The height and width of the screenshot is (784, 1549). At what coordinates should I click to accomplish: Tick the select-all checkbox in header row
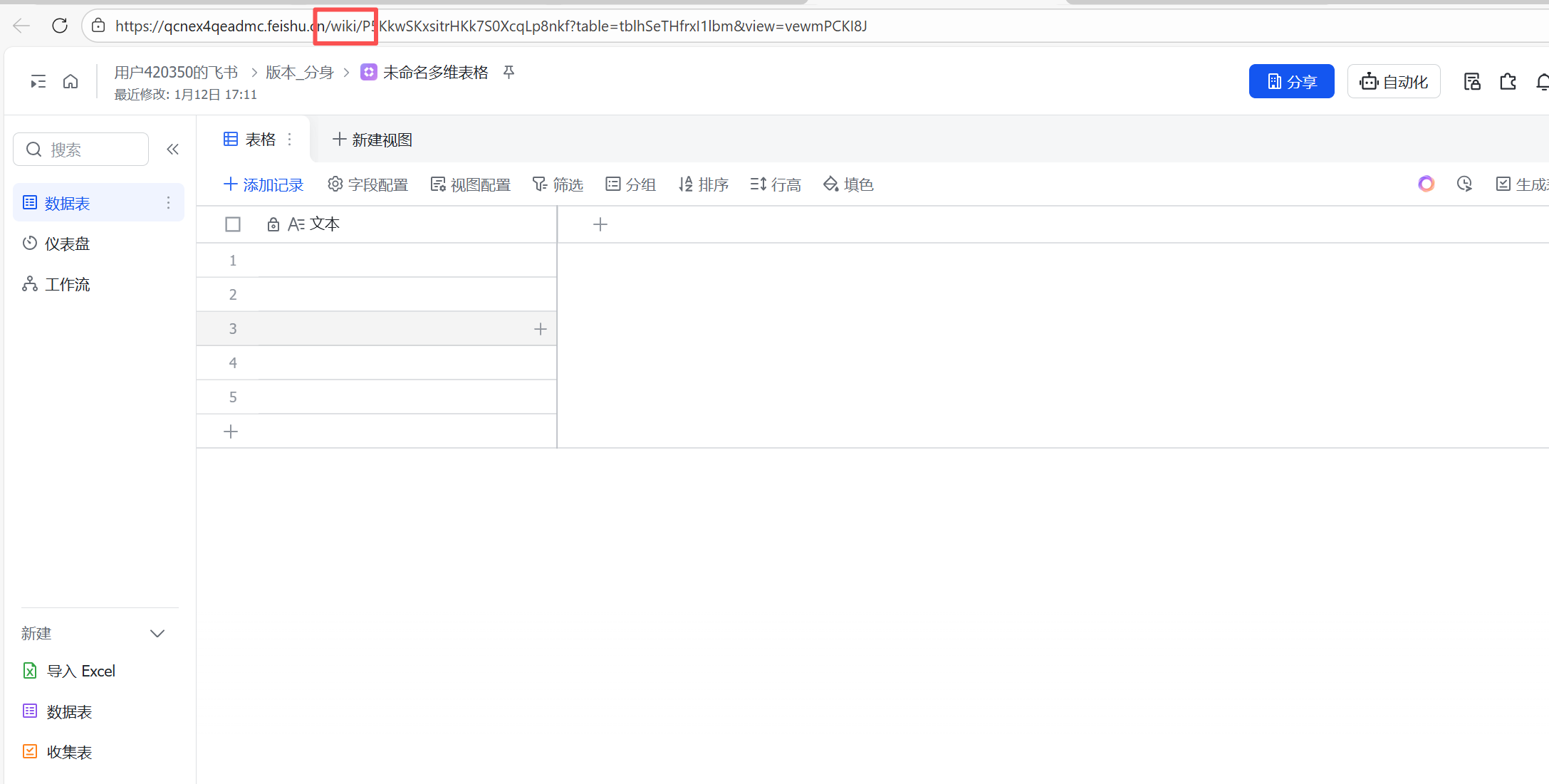(x=233, y=224)
